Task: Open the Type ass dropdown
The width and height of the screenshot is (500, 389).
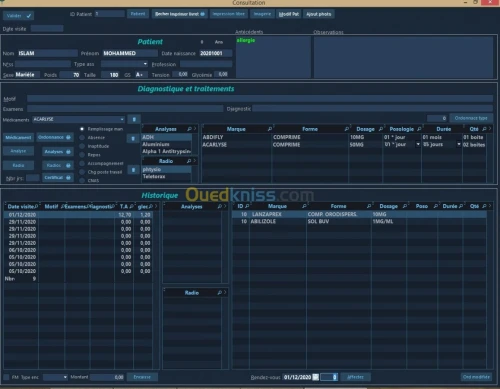Action: [145, 64]
